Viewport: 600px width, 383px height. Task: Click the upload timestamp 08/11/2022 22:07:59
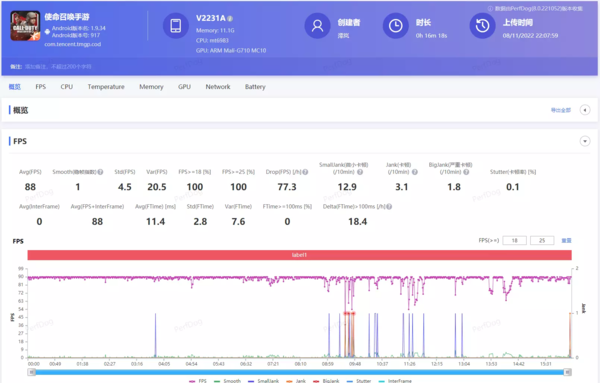click(530, 36)
